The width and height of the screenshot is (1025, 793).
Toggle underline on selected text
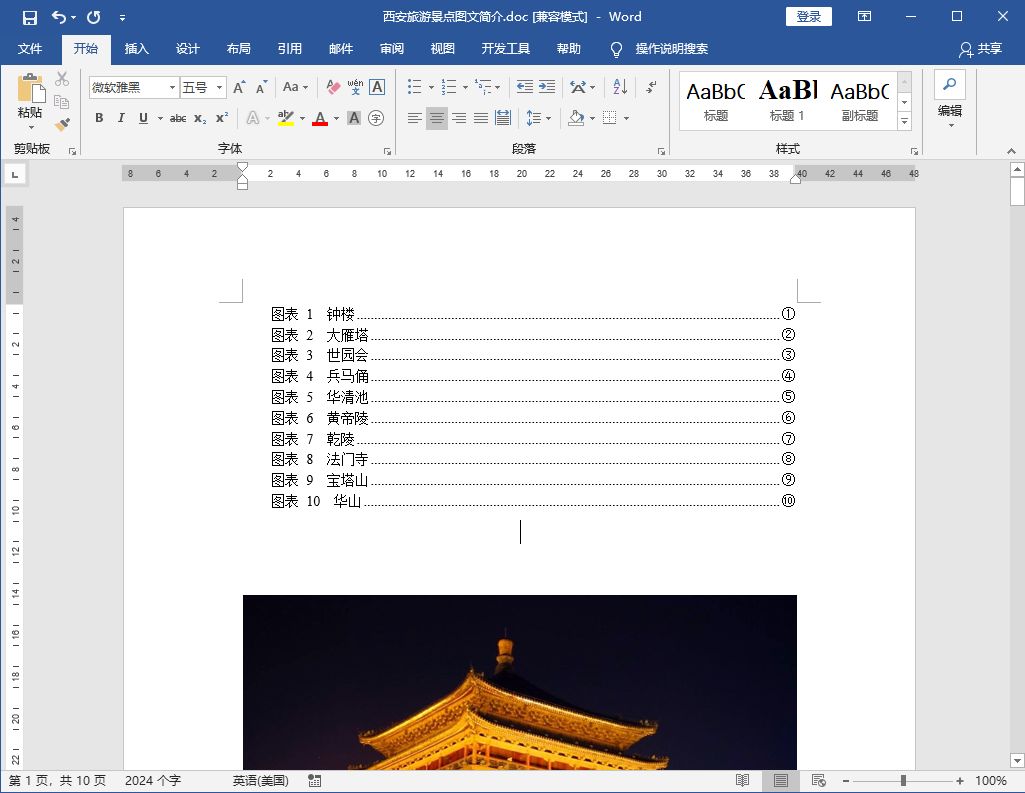pos(142,117)
